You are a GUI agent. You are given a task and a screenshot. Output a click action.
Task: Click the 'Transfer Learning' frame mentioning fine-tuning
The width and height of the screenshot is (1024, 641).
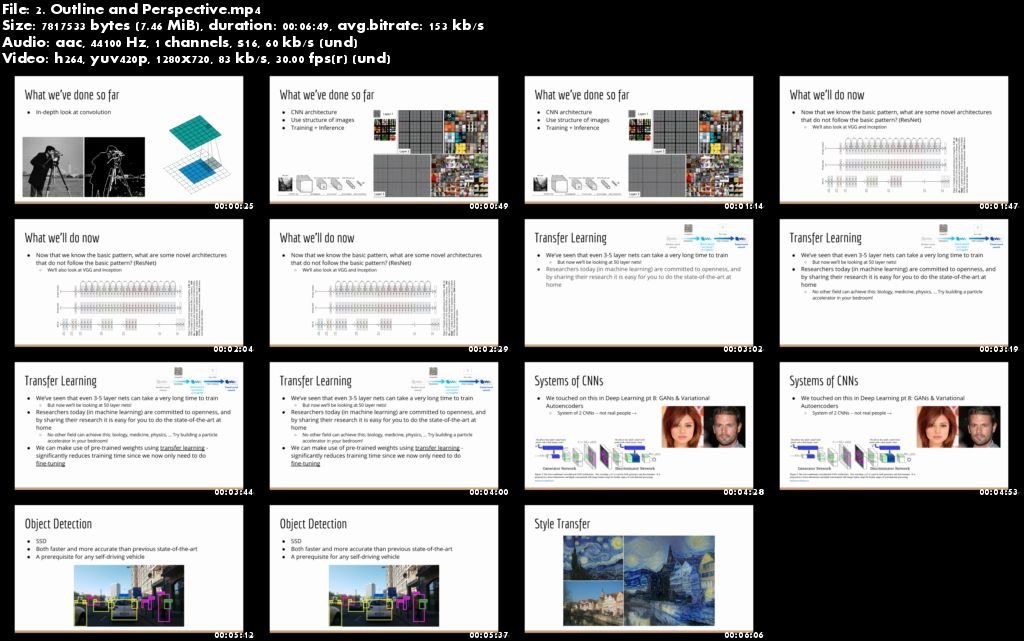point(130,425)
